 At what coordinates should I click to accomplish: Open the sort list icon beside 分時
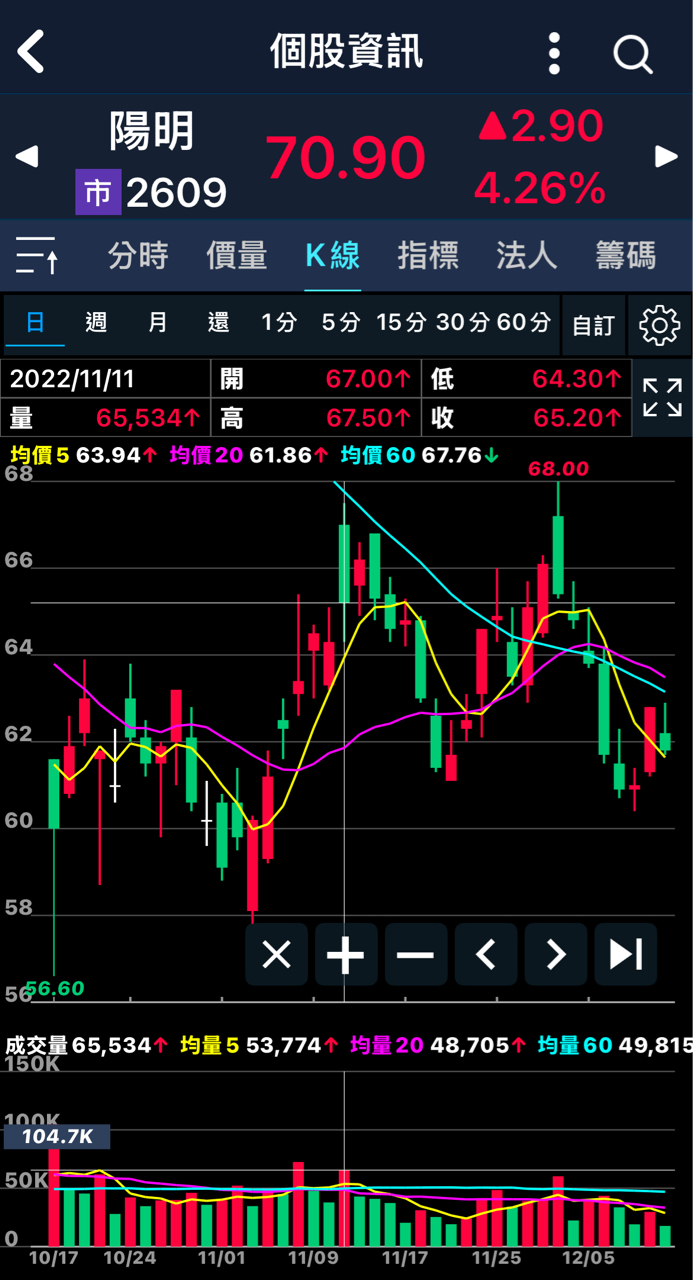(x=38, y=256)
